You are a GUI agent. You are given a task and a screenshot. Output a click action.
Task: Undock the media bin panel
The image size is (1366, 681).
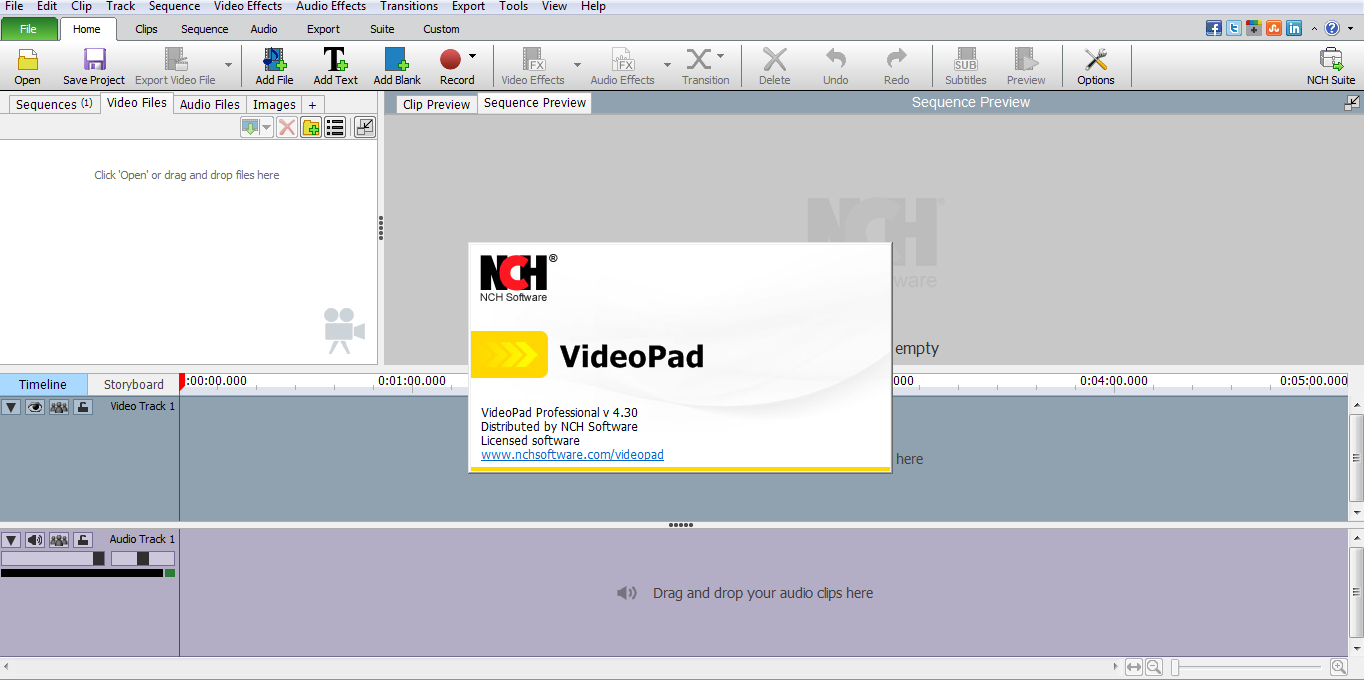(x=365, y=127)
